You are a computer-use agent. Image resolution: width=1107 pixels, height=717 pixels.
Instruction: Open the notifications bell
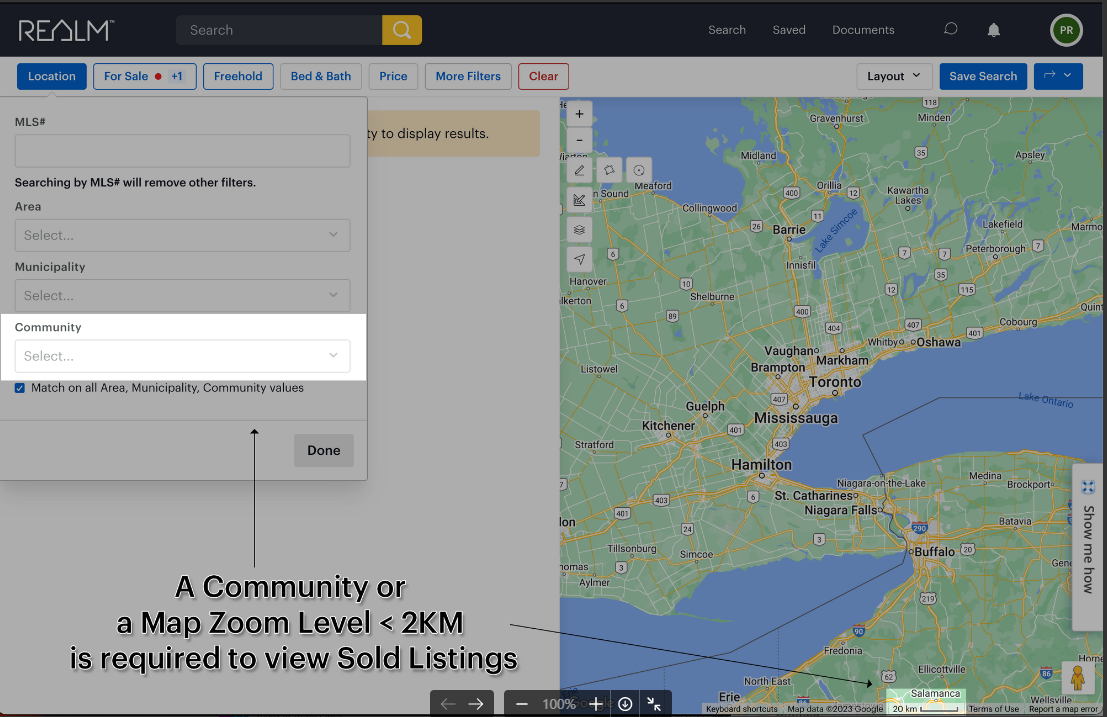(993, 30)
